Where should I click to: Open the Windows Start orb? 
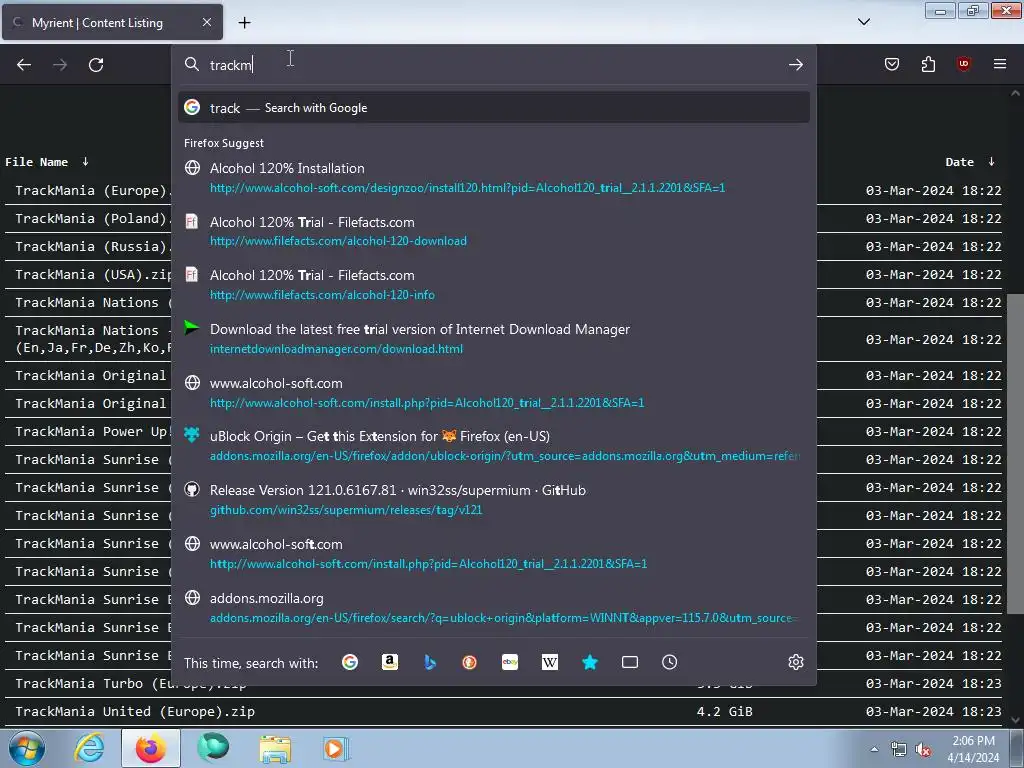[x=27, y=748]
